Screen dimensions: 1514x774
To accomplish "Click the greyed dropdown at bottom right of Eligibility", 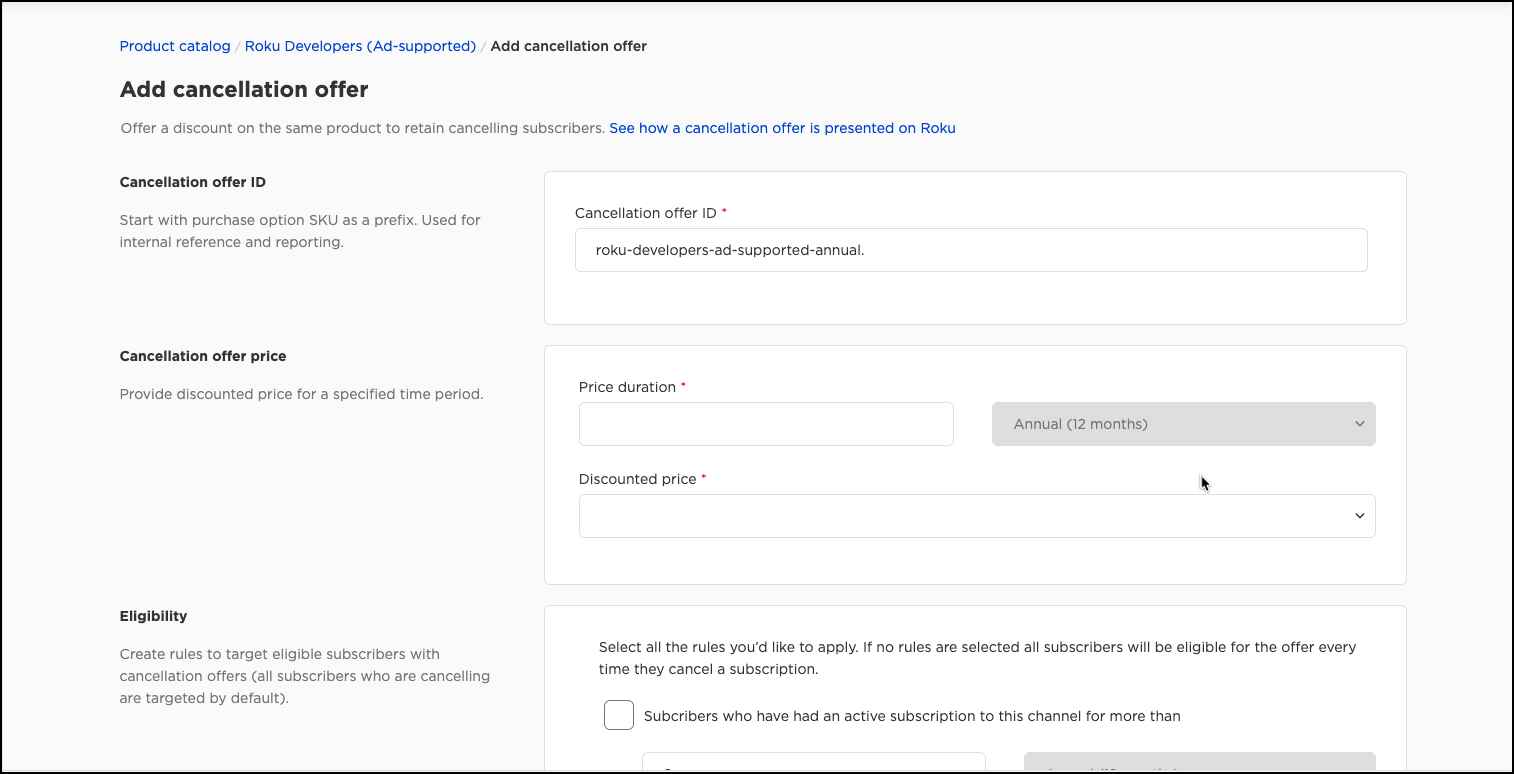I will tap(1199, 764).
